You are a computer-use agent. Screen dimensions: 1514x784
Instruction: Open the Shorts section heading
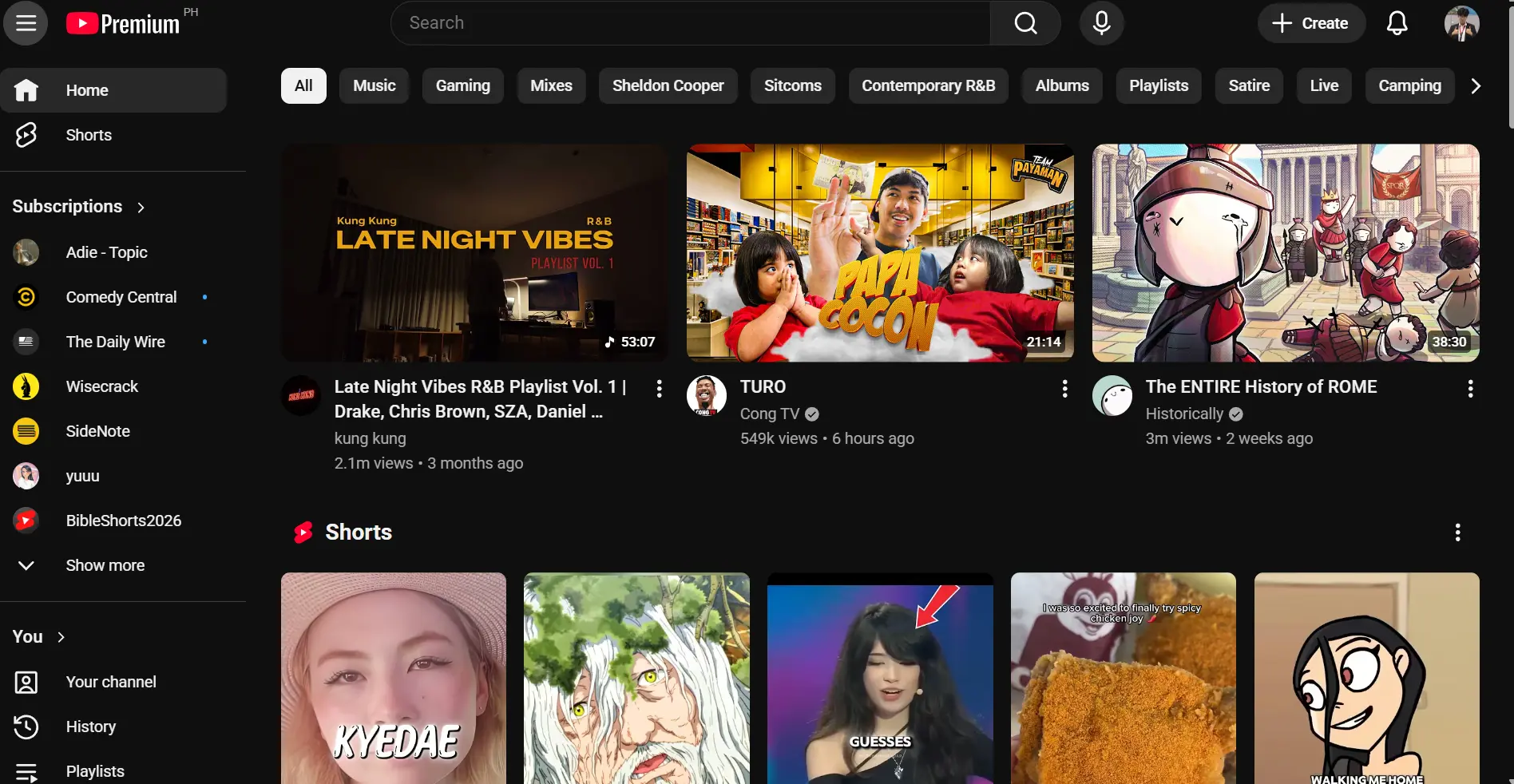click(x=359, y=533)
